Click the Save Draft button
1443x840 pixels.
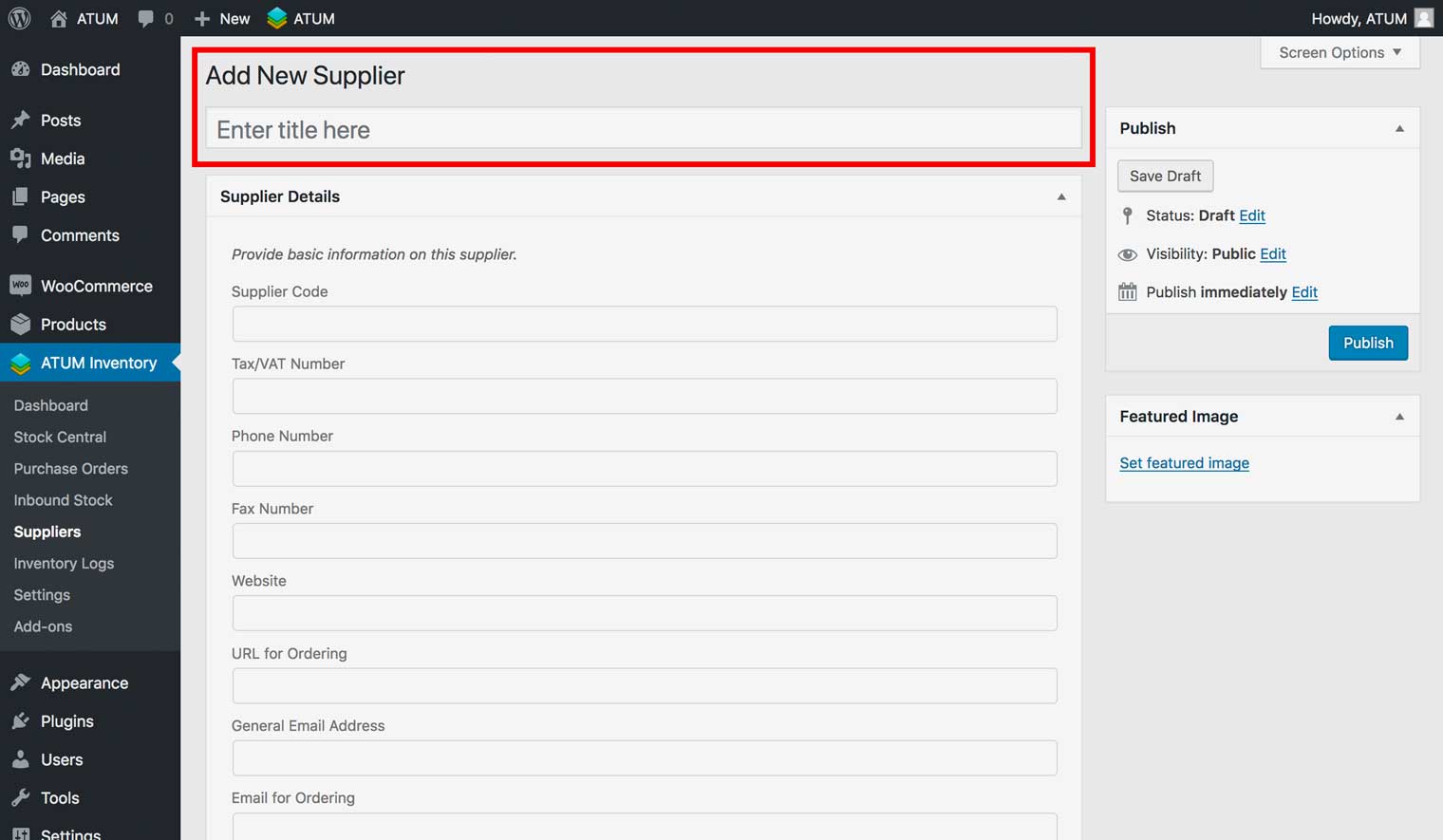click(1165, 176)
